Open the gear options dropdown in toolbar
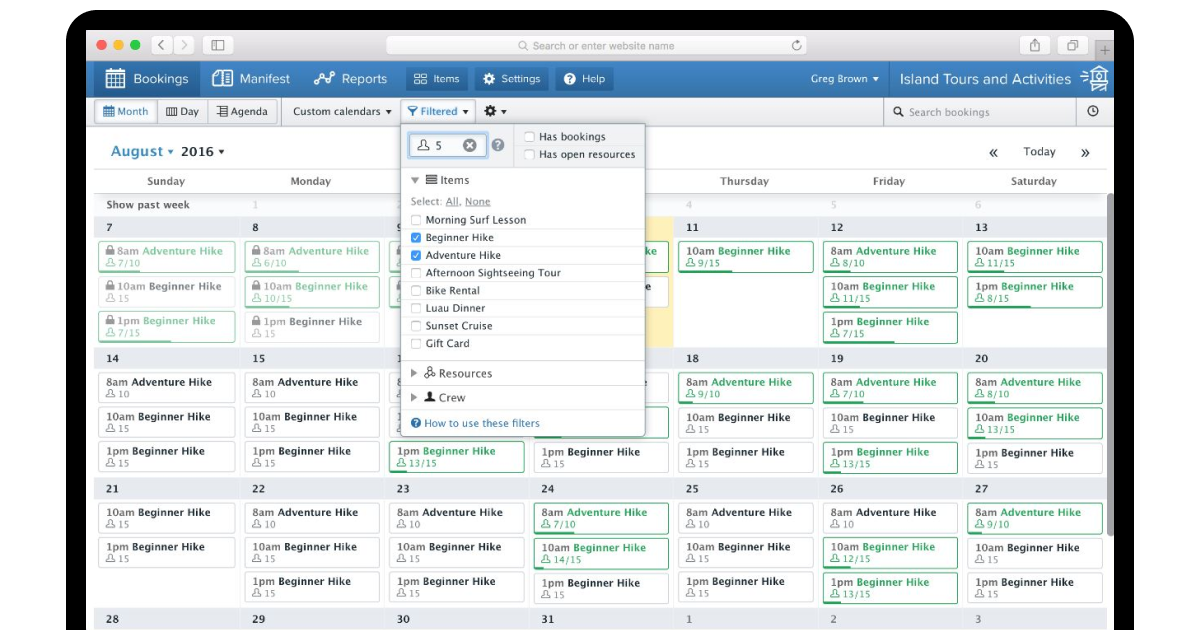This screenshot has width=1200, height=630. (x=495, y=112)
